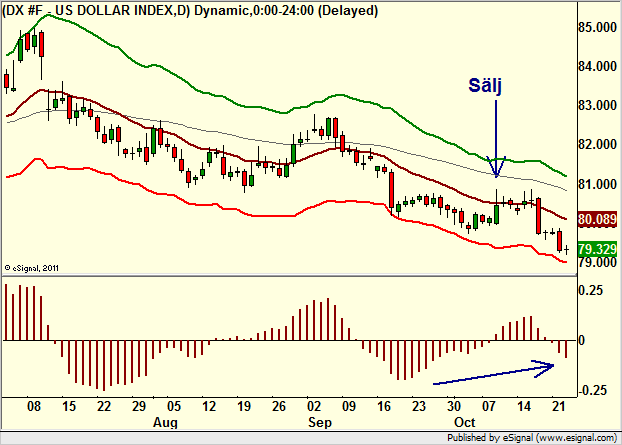
Task: Click the 'Sep' month label
Action: (x=320, y=422)
